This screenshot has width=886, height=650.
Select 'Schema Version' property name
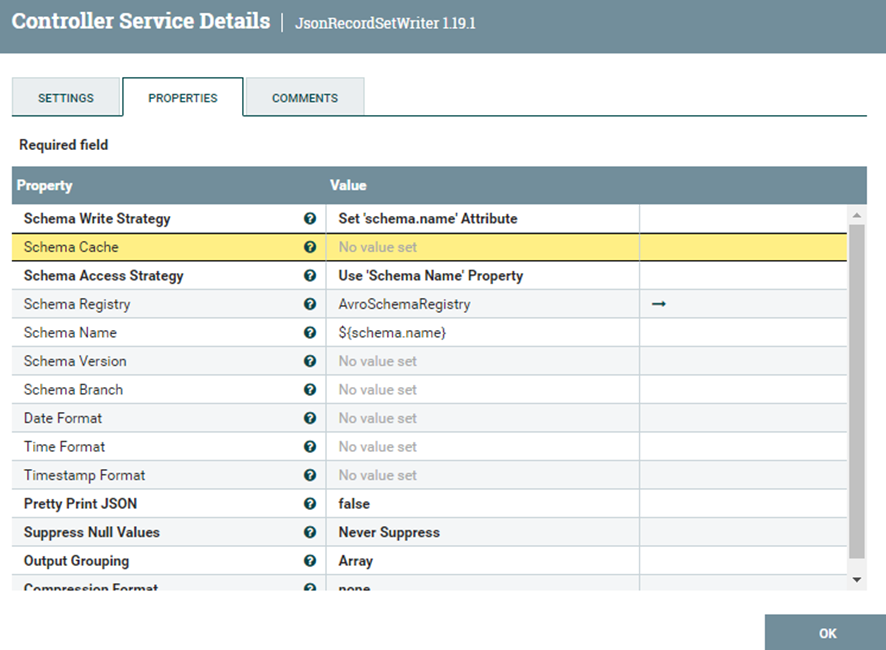pyautogui.click(x=75, y=361)
